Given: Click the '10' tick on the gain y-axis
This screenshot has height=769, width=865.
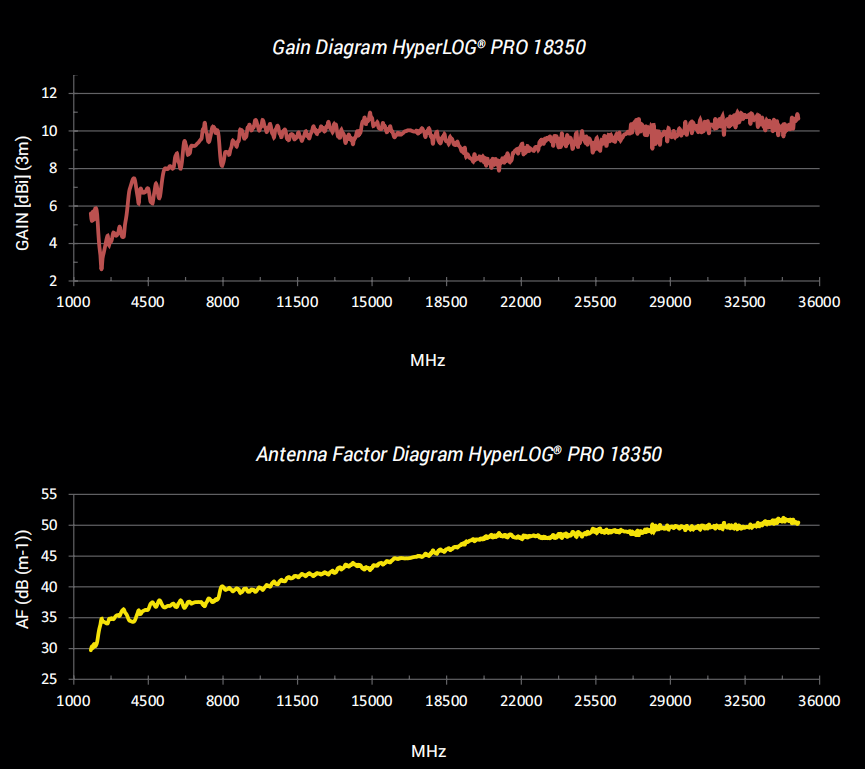Looking at the screenshot, I should pos(50,131).
